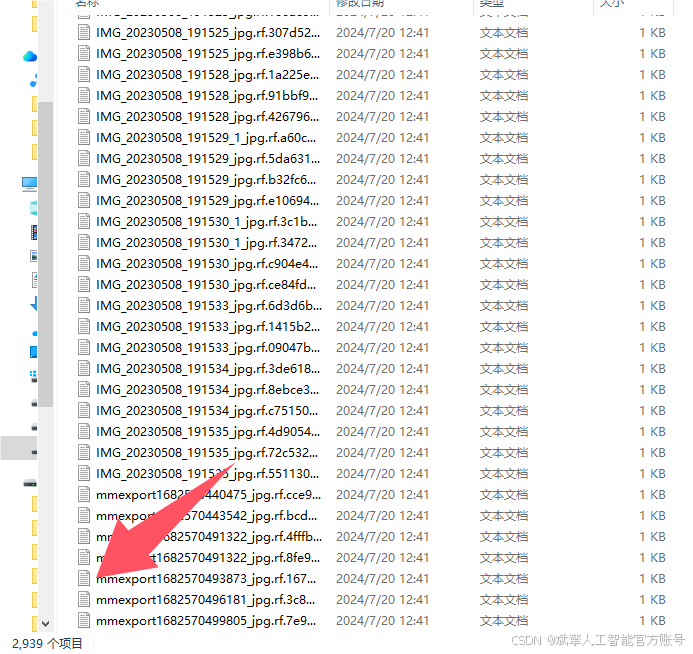The image size is (693, 654).
Task: Click 1 KB size of IMG_20230508_191529_1_jpg.rf.a60c row
Action: 653,138
